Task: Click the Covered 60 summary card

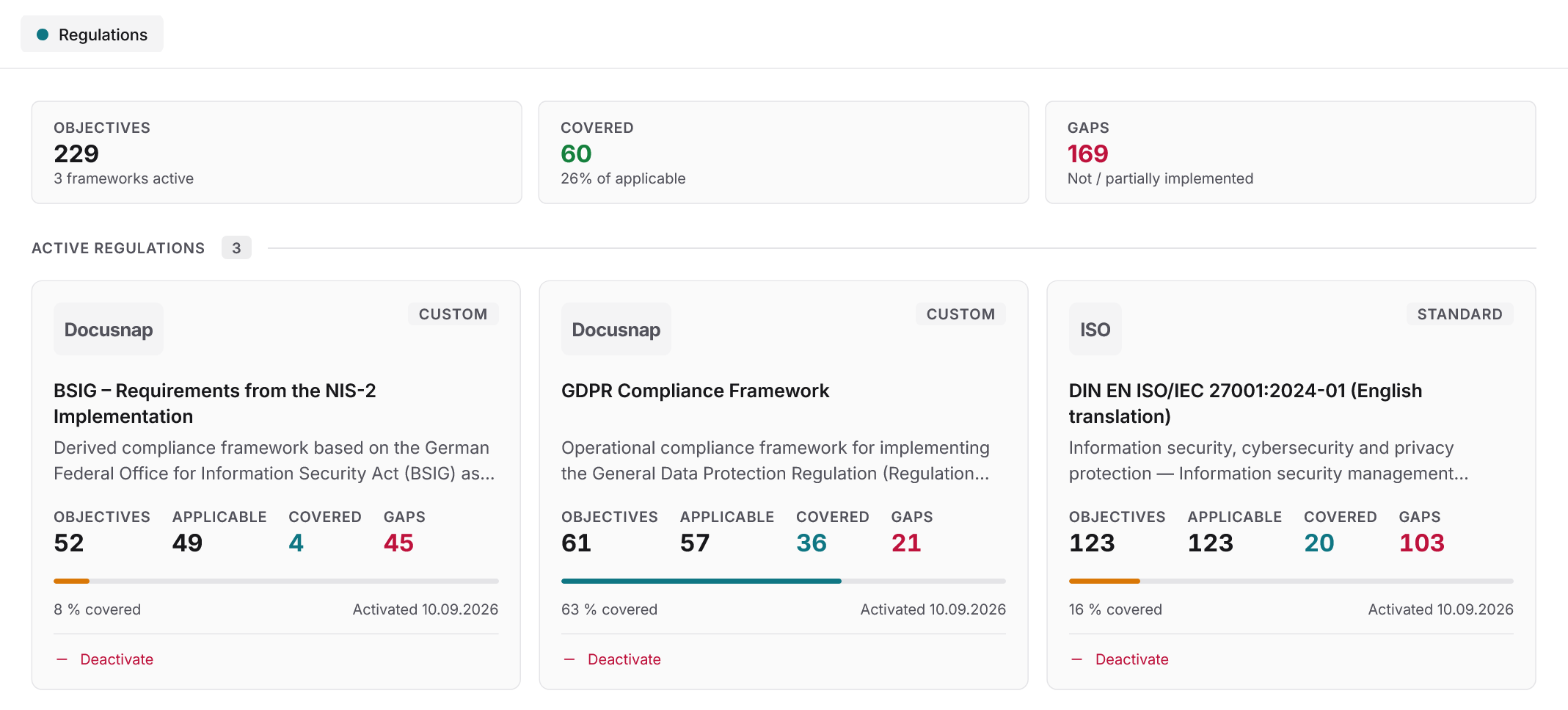Action: point(784,152)
